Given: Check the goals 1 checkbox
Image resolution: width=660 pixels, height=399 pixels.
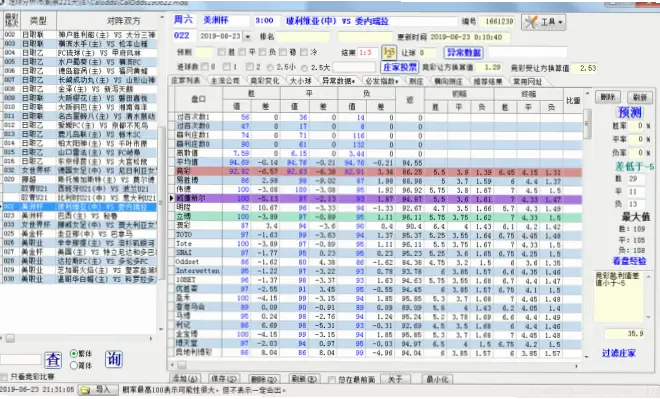Looking at the screenshot, I should pos(226,67).
